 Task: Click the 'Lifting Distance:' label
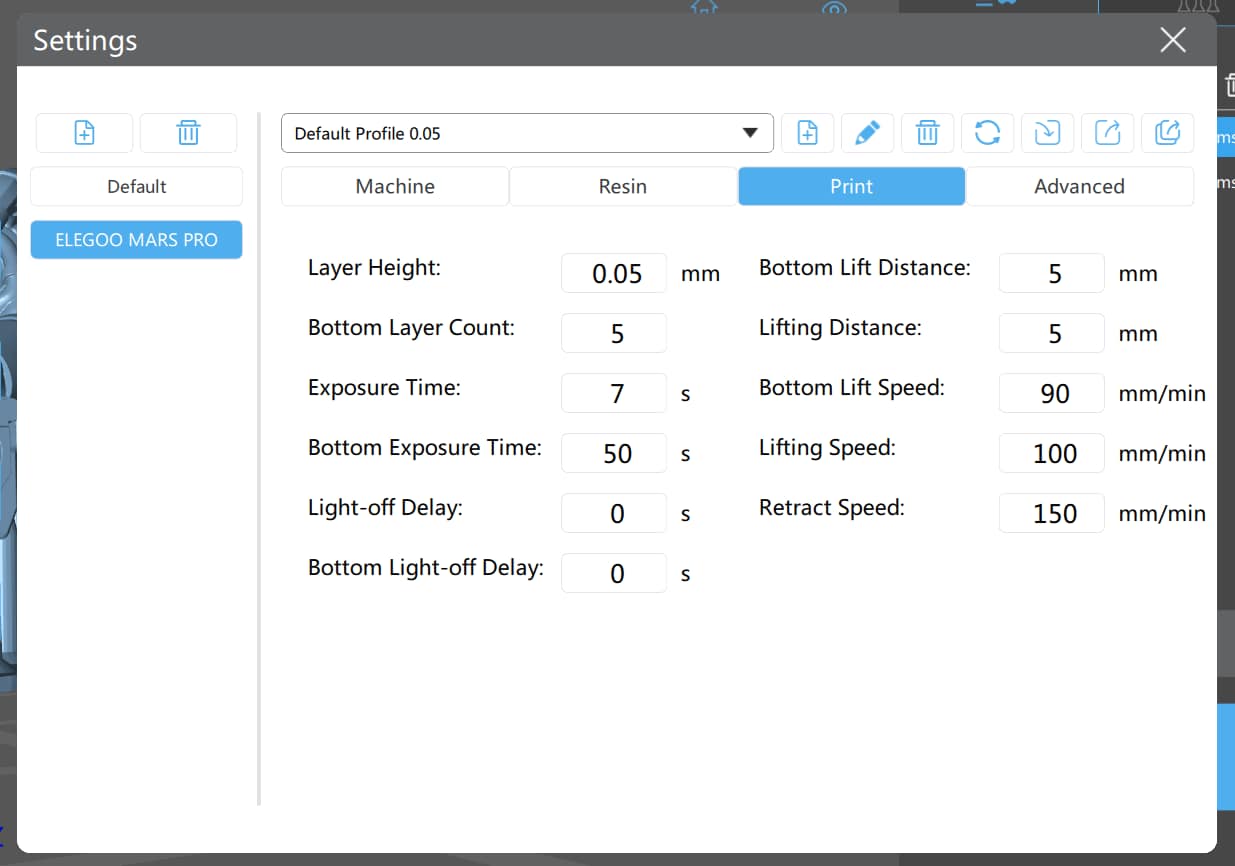click(x=840, y=328)
